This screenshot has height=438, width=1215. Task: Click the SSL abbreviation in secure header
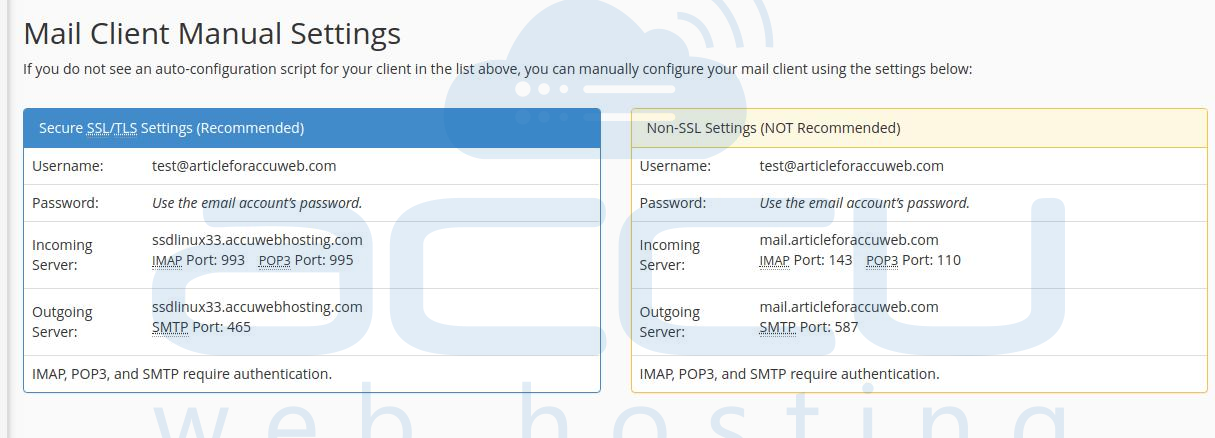click(98, 128)
